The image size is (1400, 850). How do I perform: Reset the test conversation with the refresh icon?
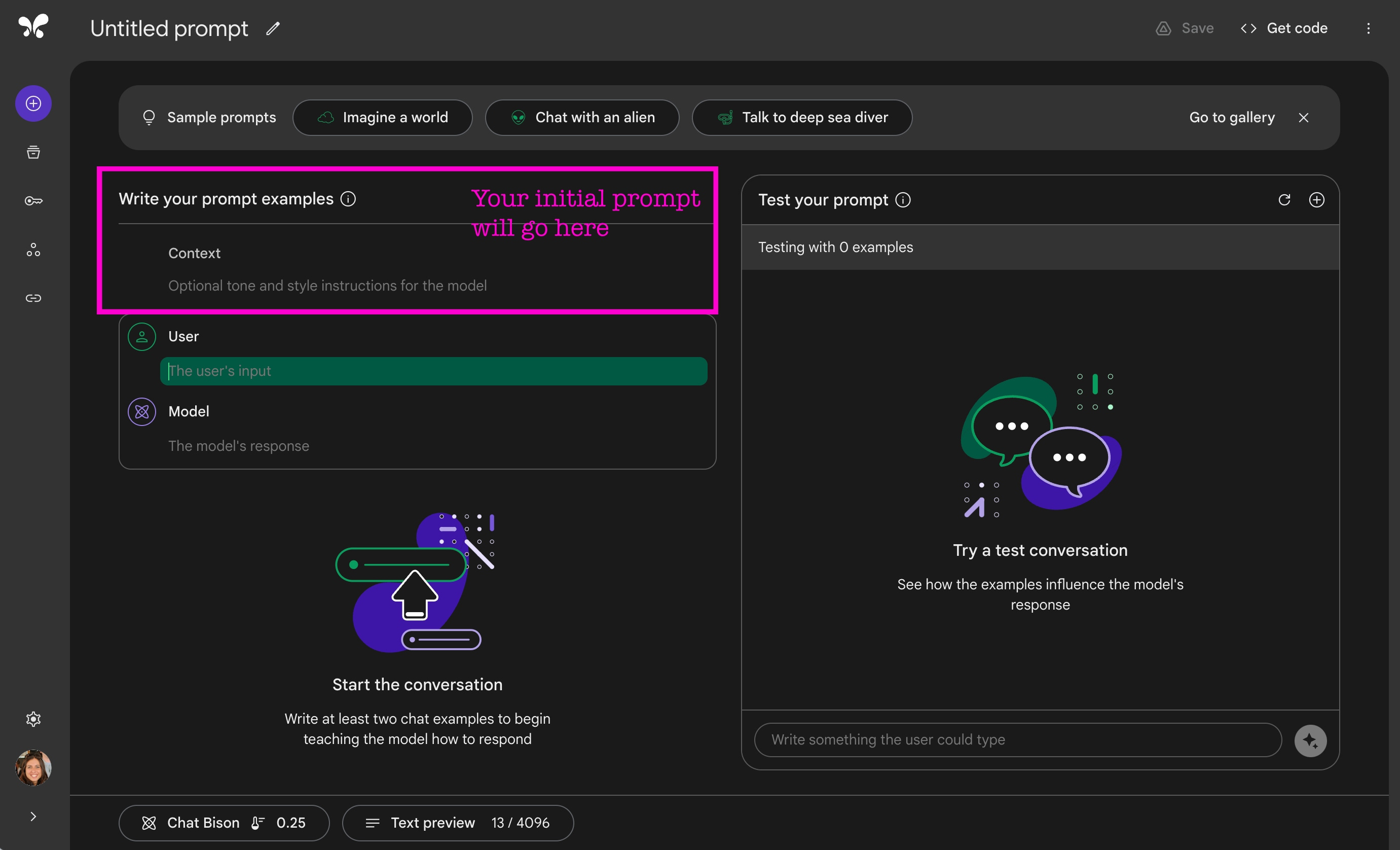[1284, 200]
